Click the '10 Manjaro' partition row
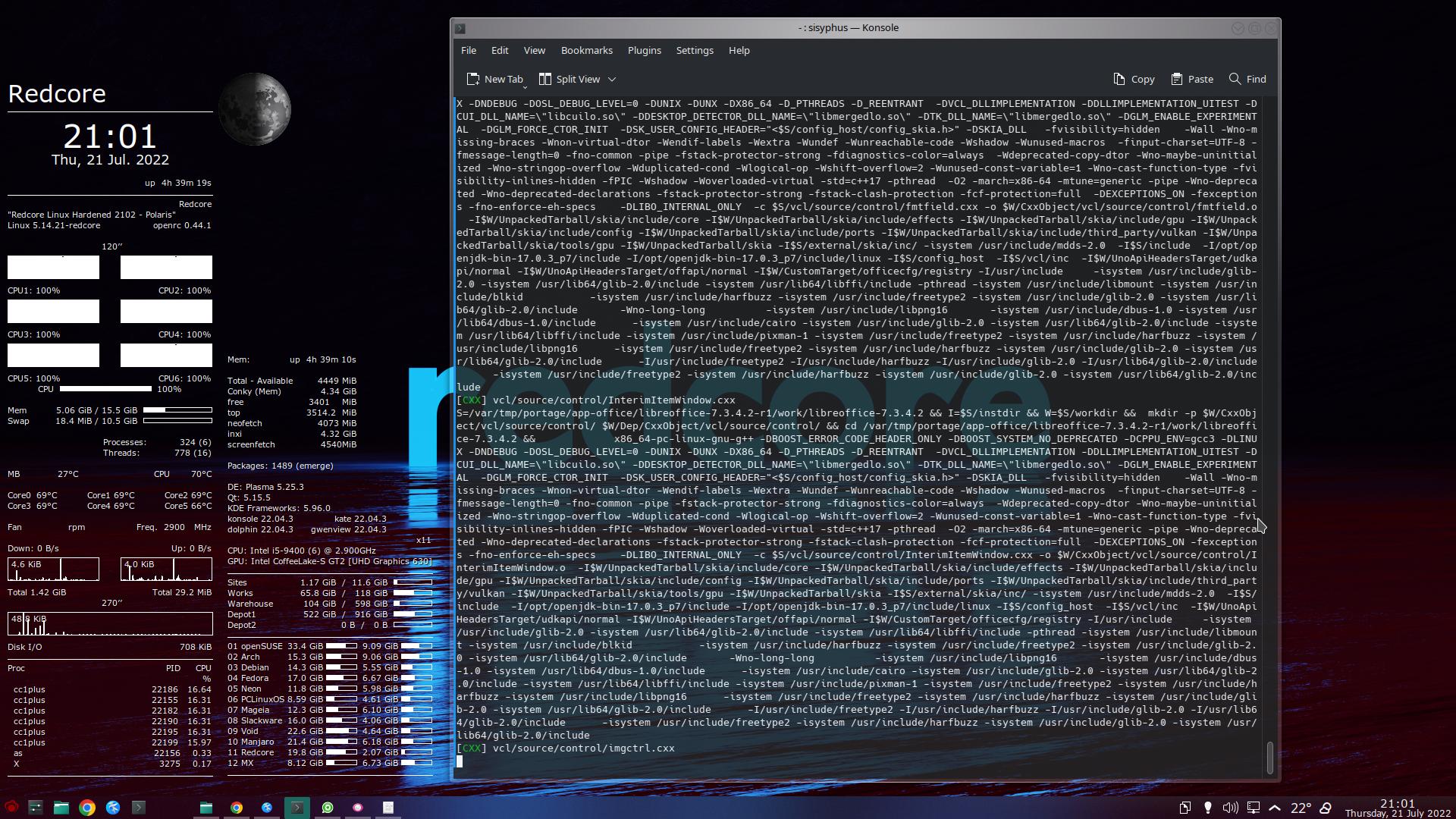 (x=330, y=742)
